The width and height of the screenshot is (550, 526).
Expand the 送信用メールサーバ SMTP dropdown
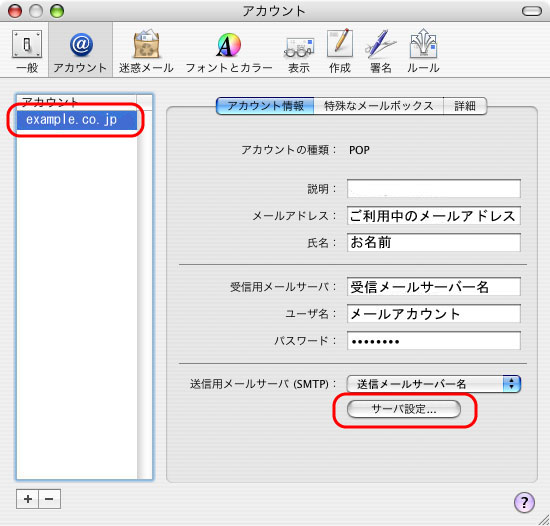pos(434,384)
